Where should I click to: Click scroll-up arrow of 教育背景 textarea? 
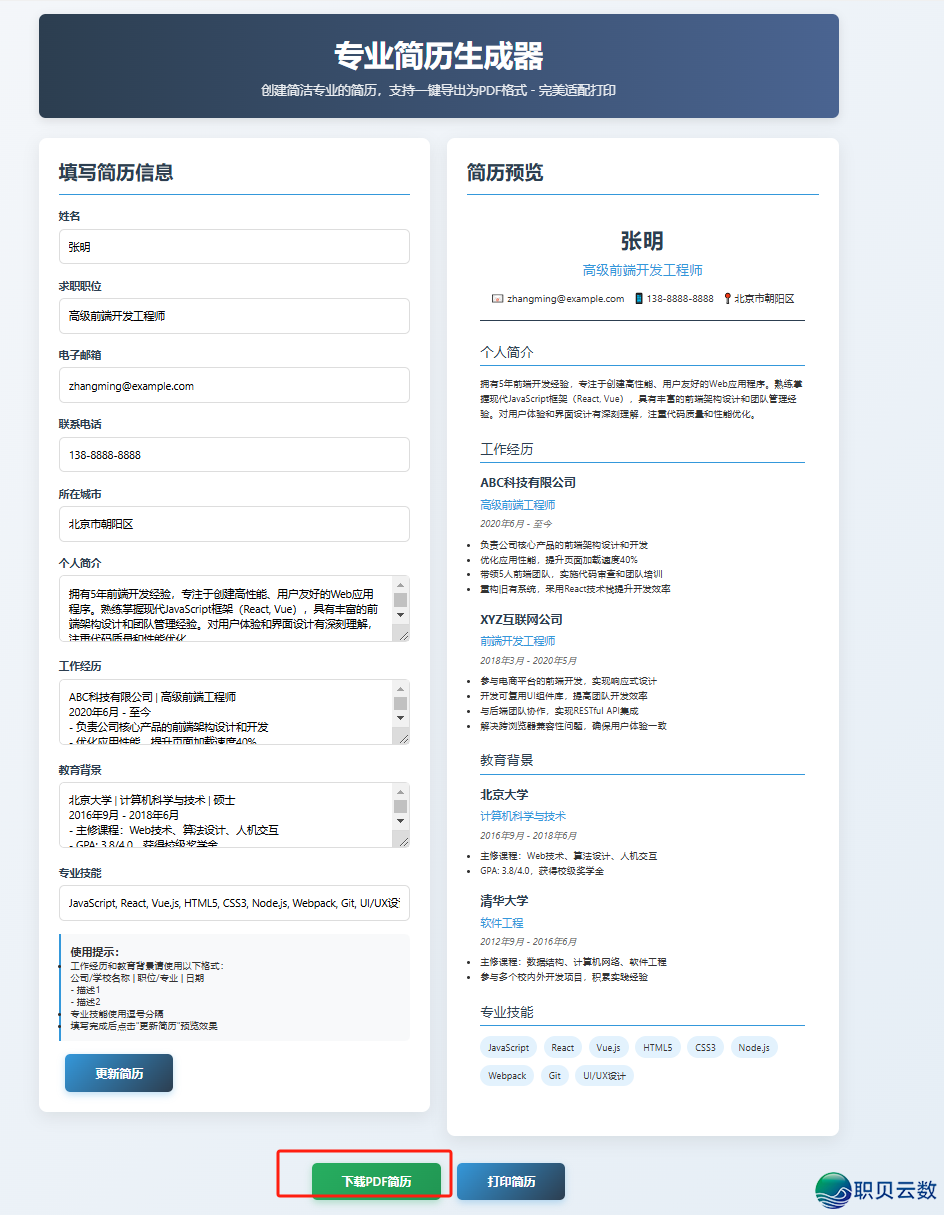tap(400, 791)
